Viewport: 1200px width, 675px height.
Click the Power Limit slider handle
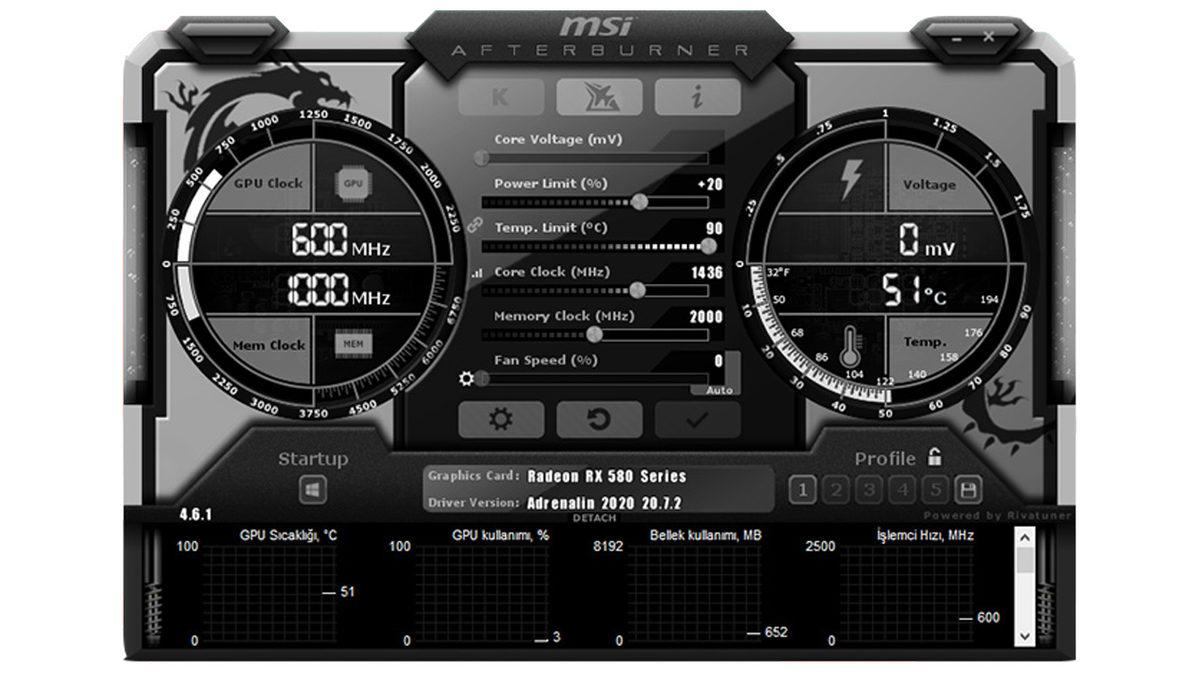coord(639,202)
